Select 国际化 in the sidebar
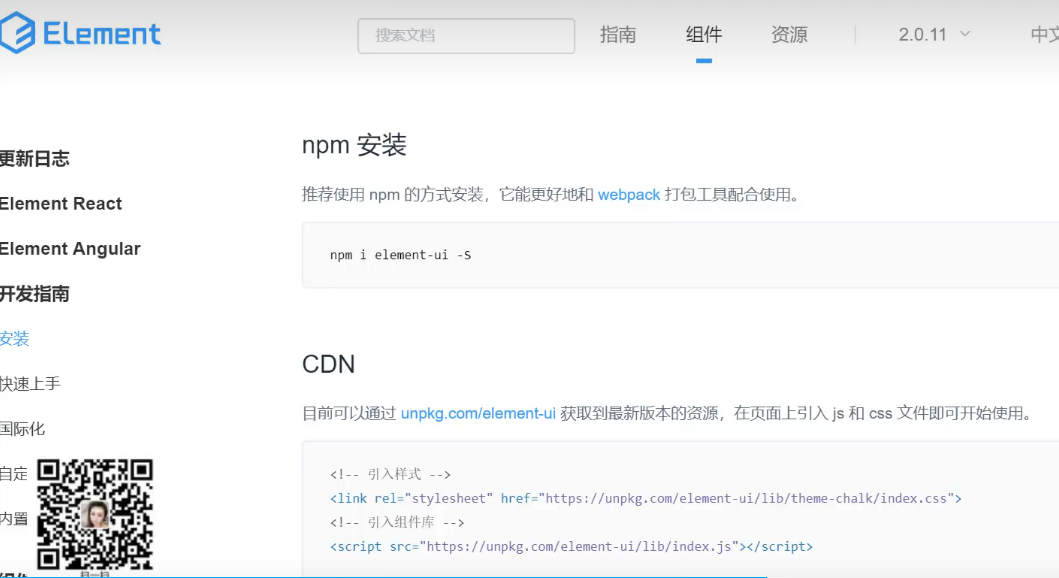This screenshot has height=578, width=1059. point(22,429)
